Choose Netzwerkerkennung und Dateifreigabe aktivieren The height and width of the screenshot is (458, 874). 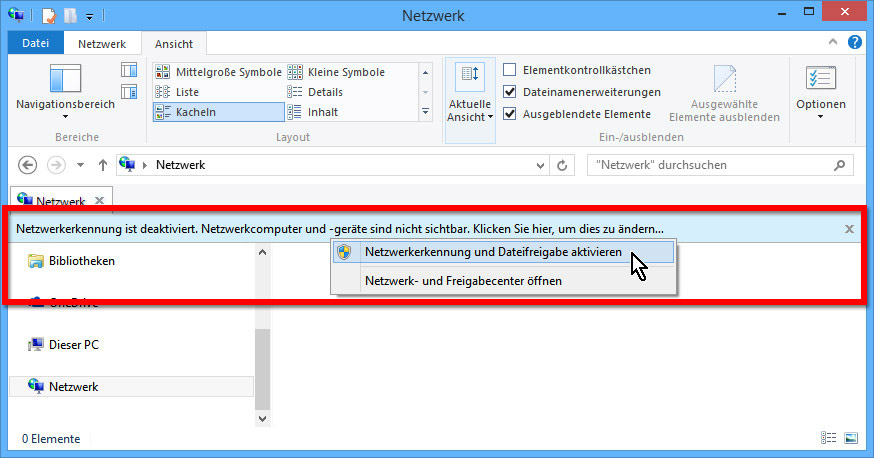coord(493,253)
